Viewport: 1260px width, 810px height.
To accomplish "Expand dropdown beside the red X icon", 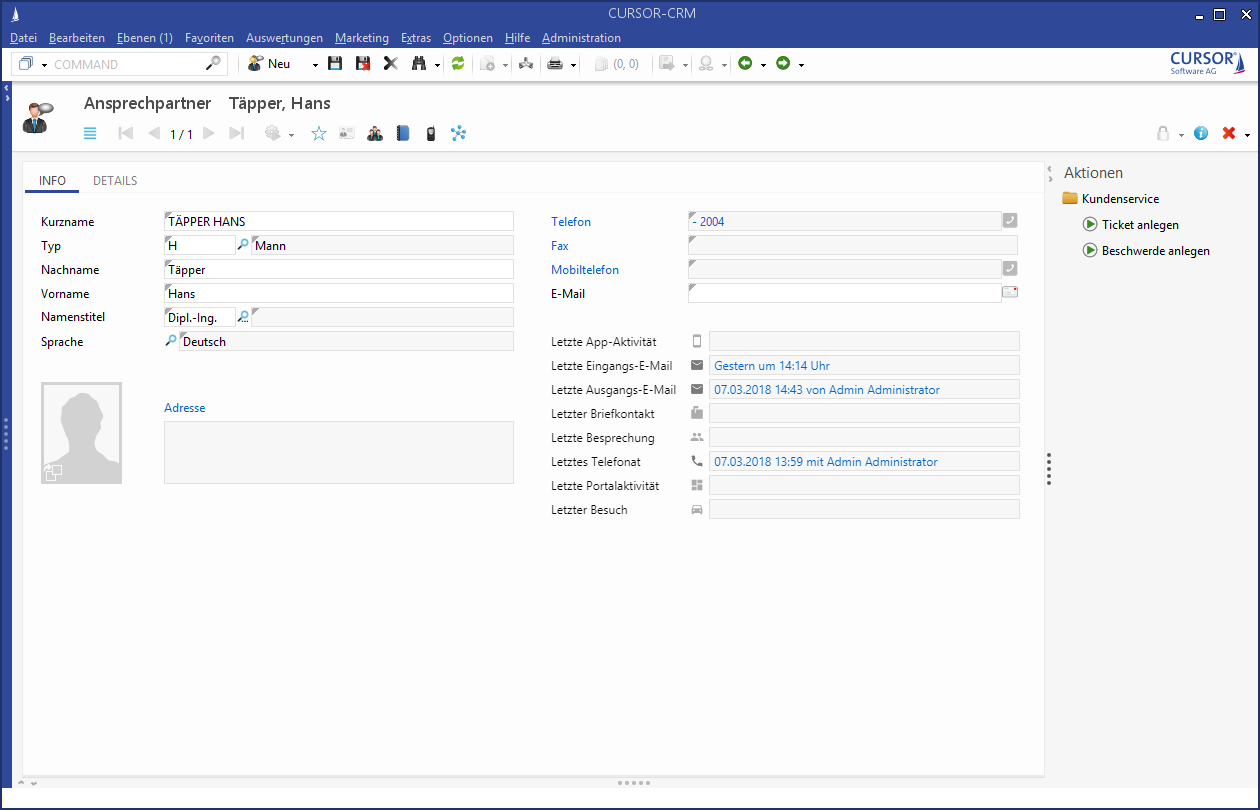I will point(1247,134).
